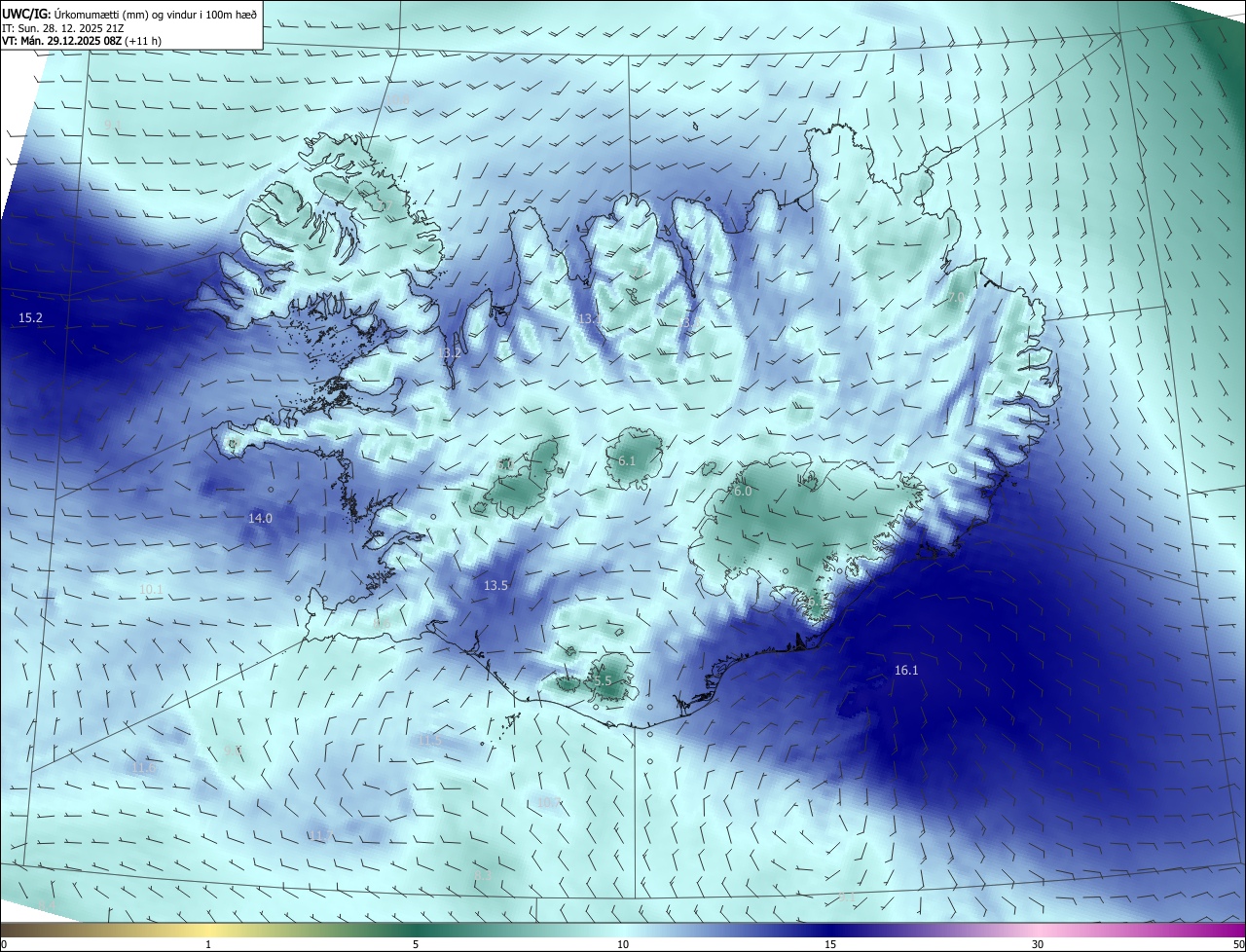1246x952 pixels.
Task: Click the legend tick label 30
Action: click(x=1038, y=945)
